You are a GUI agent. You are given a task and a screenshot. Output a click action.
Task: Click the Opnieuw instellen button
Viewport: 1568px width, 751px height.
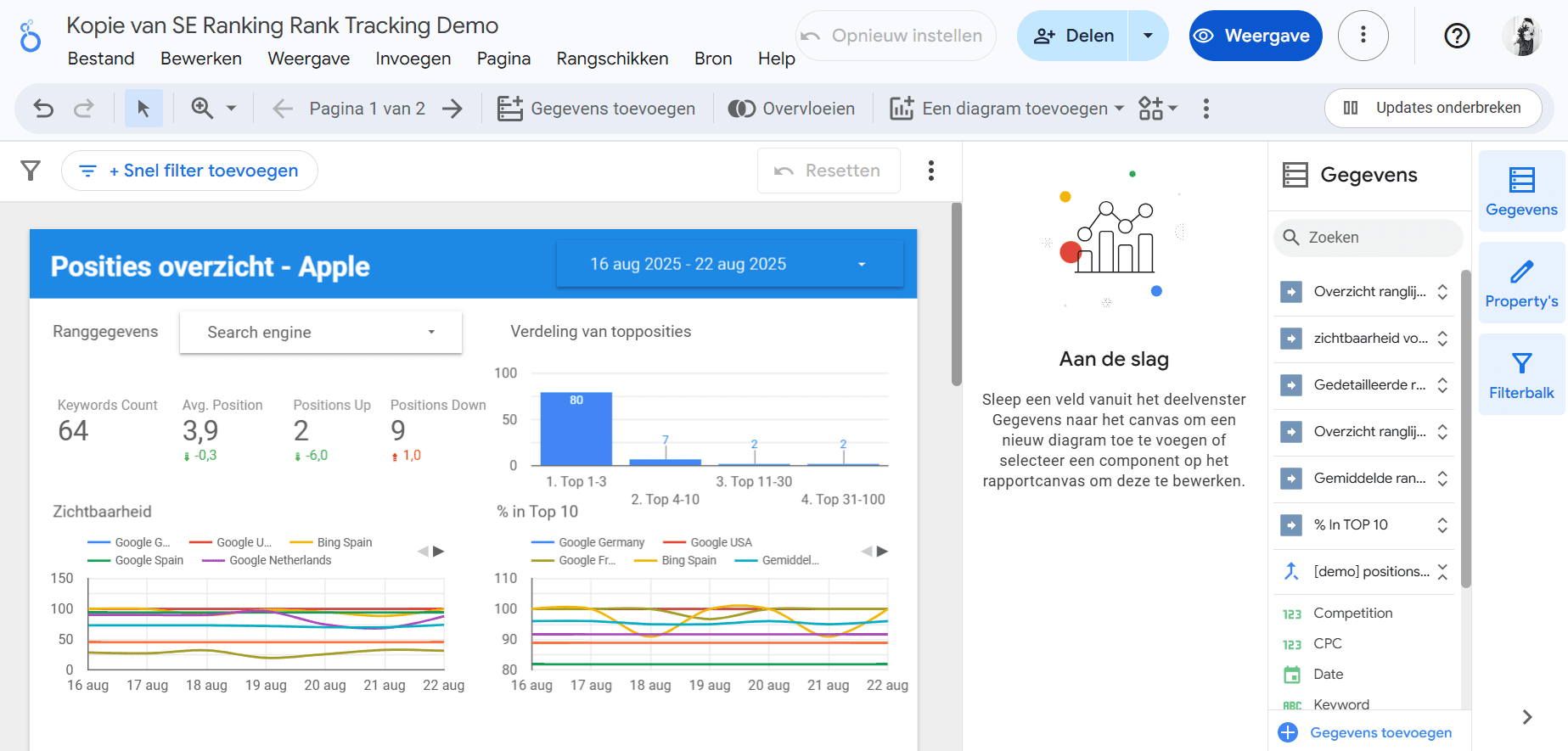pos(896,36)
